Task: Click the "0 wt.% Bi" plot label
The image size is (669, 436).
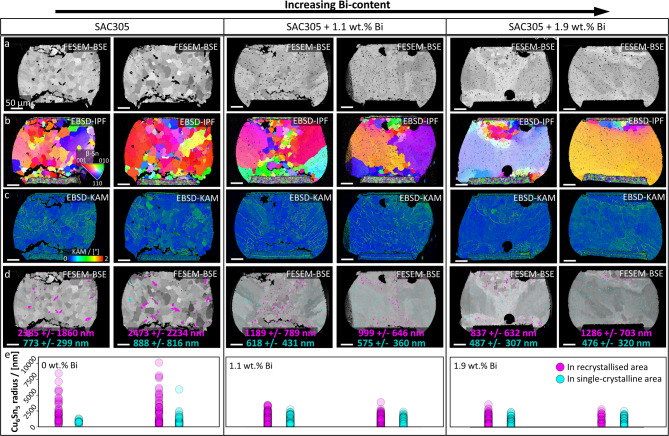Action: coord(59,366)
